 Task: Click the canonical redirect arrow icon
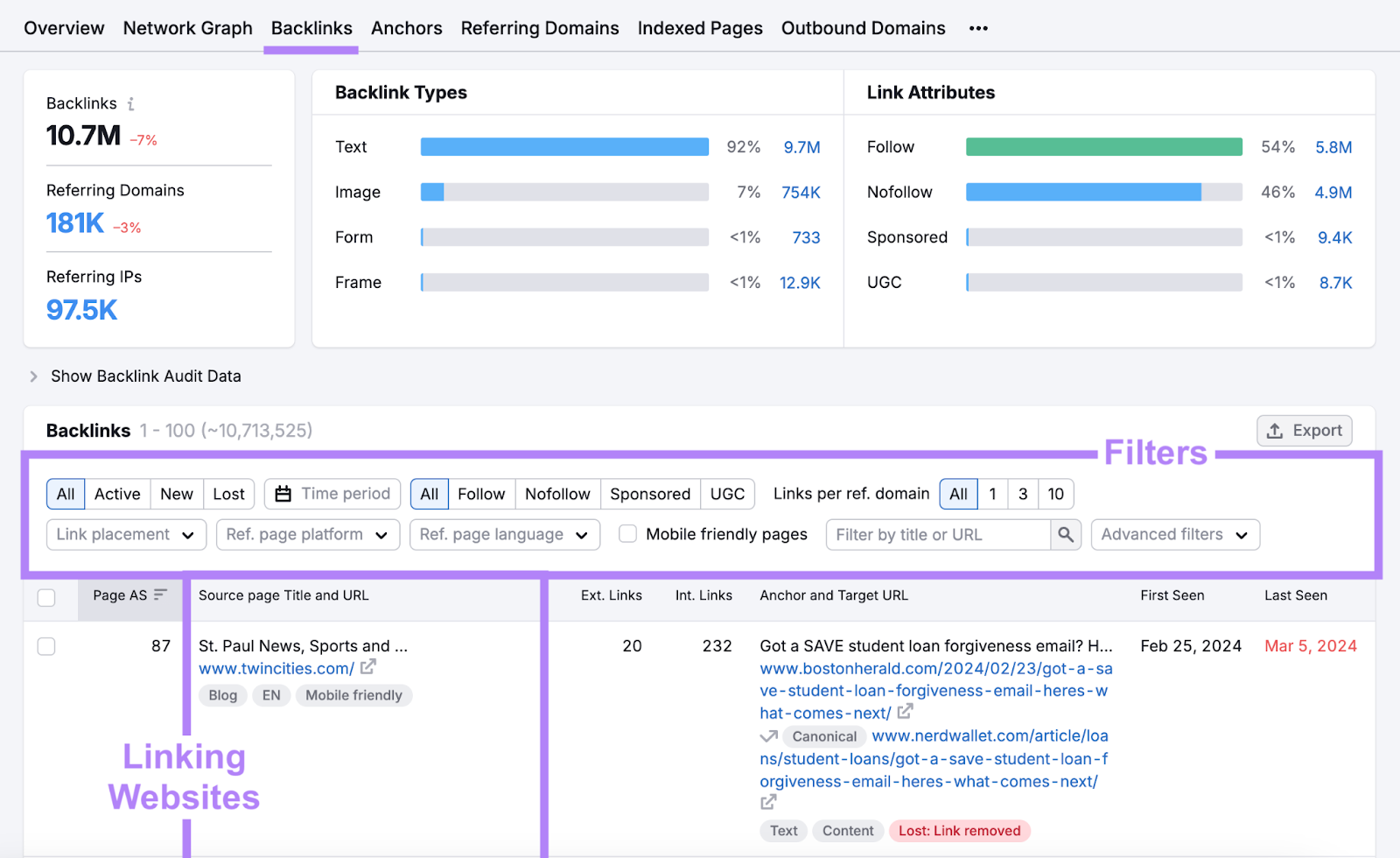(x=769, y=735)
